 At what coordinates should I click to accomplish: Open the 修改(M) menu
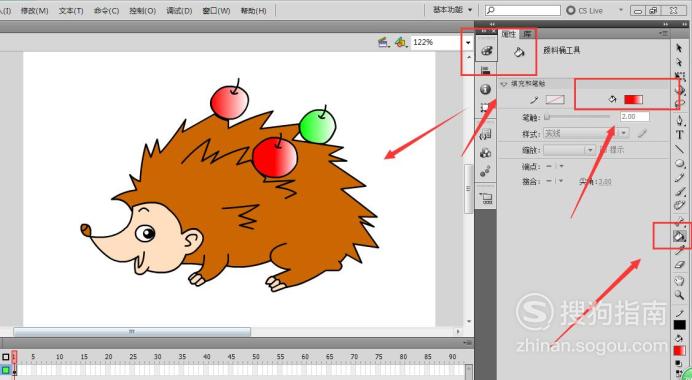pos(34,11)
